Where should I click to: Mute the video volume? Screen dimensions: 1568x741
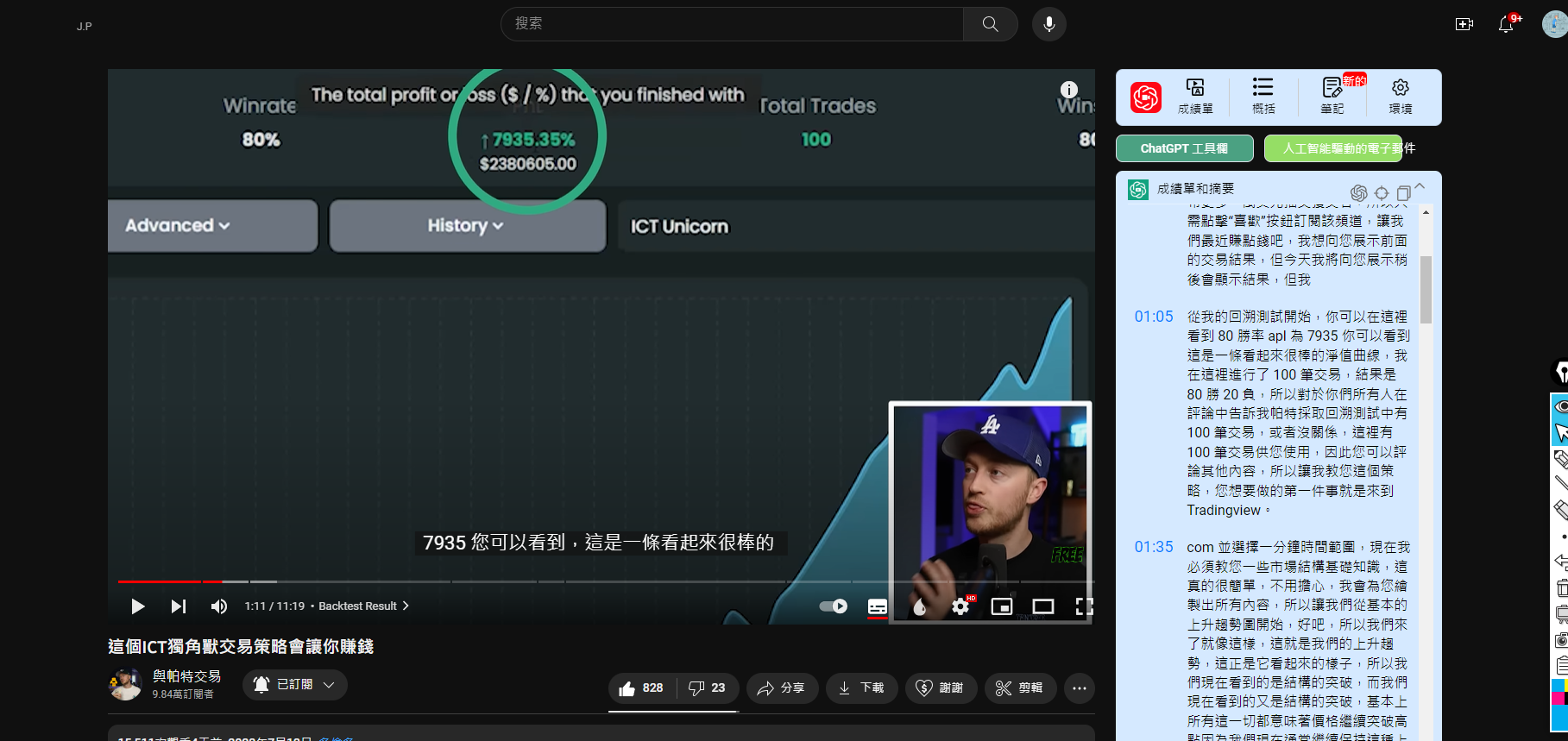pyautogui.click(x=219, y=606)
